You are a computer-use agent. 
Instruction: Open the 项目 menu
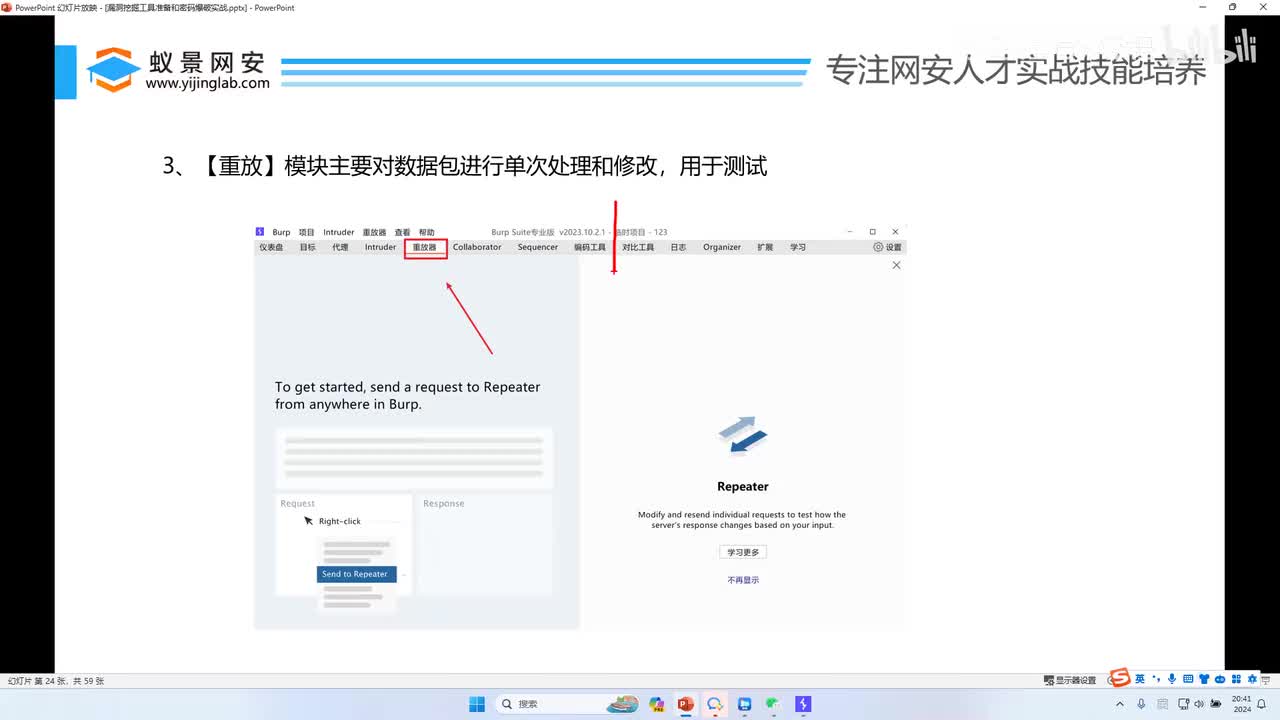point(307,232)
